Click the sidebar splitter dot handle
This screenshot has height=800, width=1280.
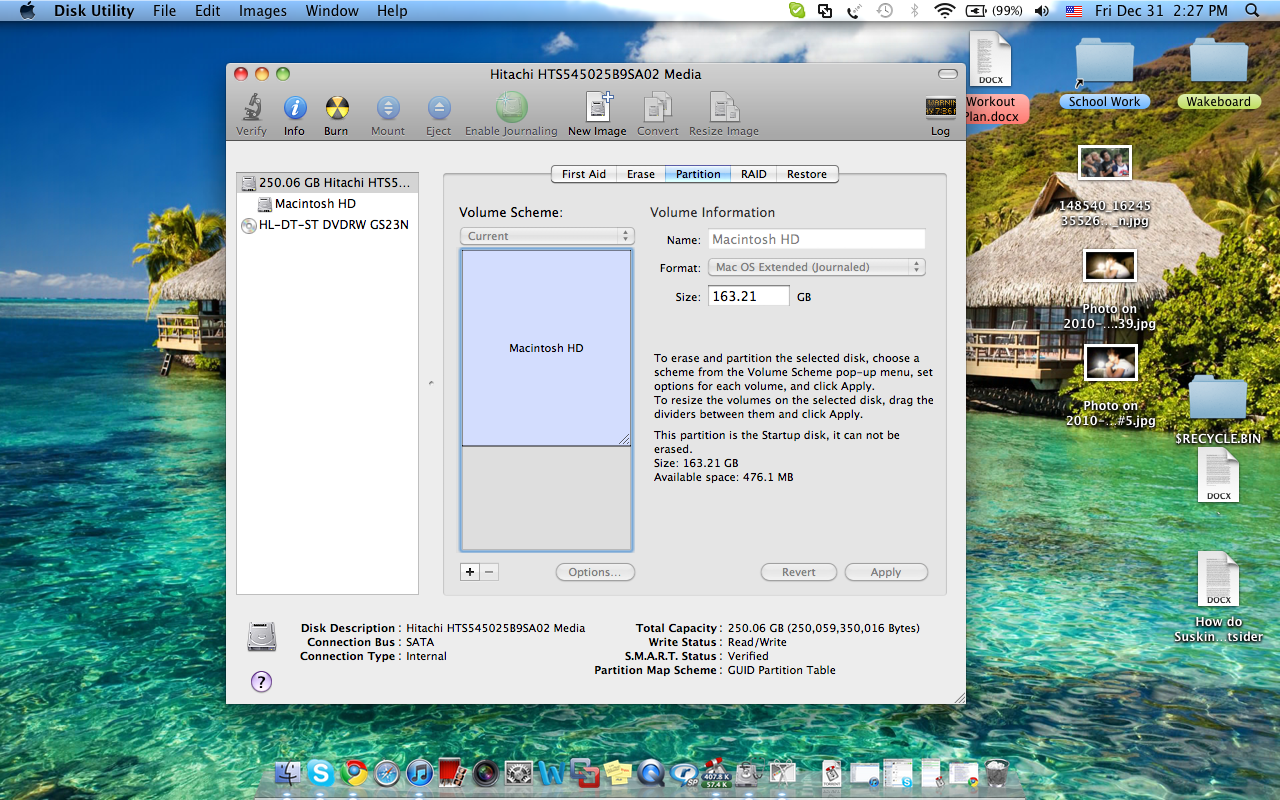(431, 383)
